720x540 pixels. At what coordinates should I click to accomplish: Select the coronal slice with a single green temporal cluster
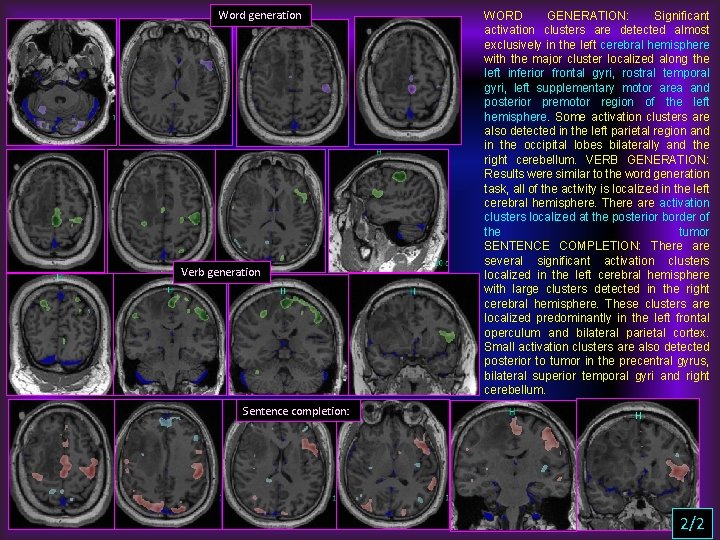coord(414,334)
